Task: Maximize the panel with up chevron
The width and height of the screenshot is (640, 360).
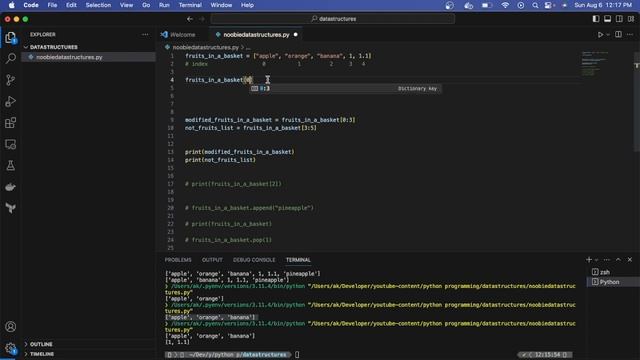Action: 618,260
